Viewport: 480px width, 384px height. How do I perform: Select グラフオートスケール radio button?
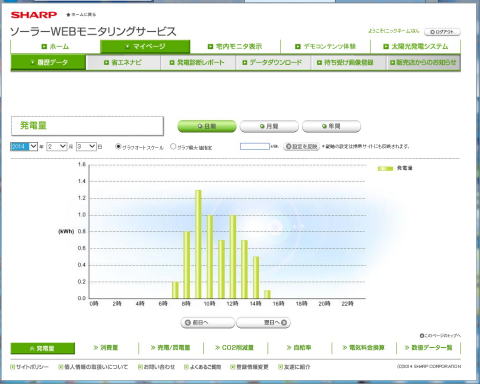[x=118, y=146]
